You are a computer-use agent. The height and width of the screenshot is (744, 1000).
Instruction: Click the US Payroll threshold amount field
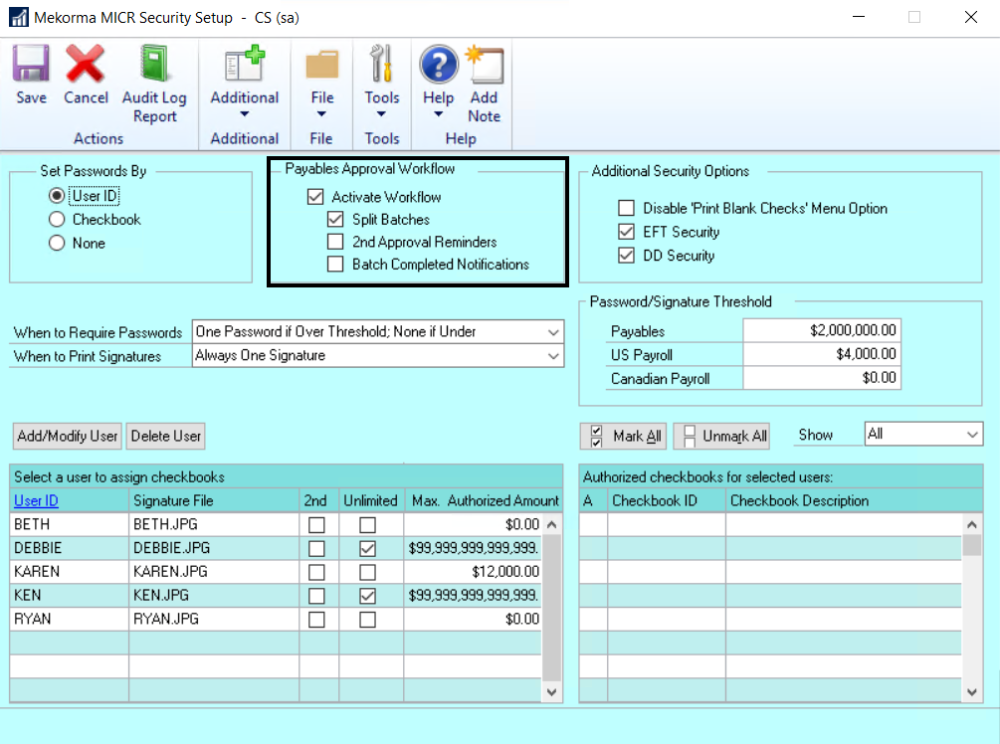(821, 354)
